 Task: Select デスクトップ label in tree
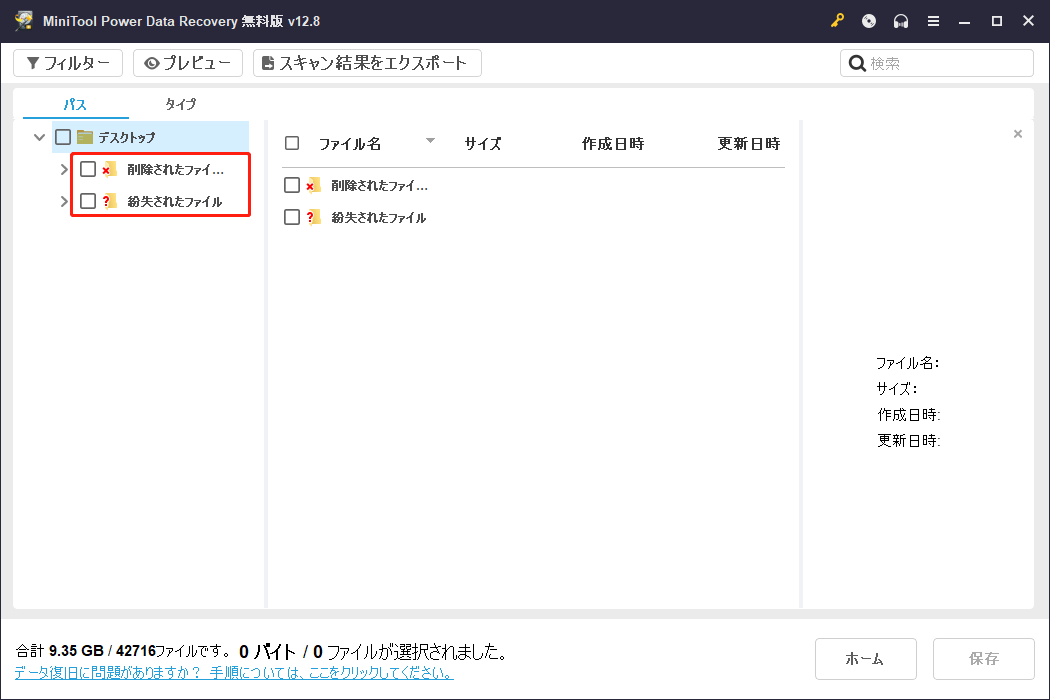[x=127, y=137]
